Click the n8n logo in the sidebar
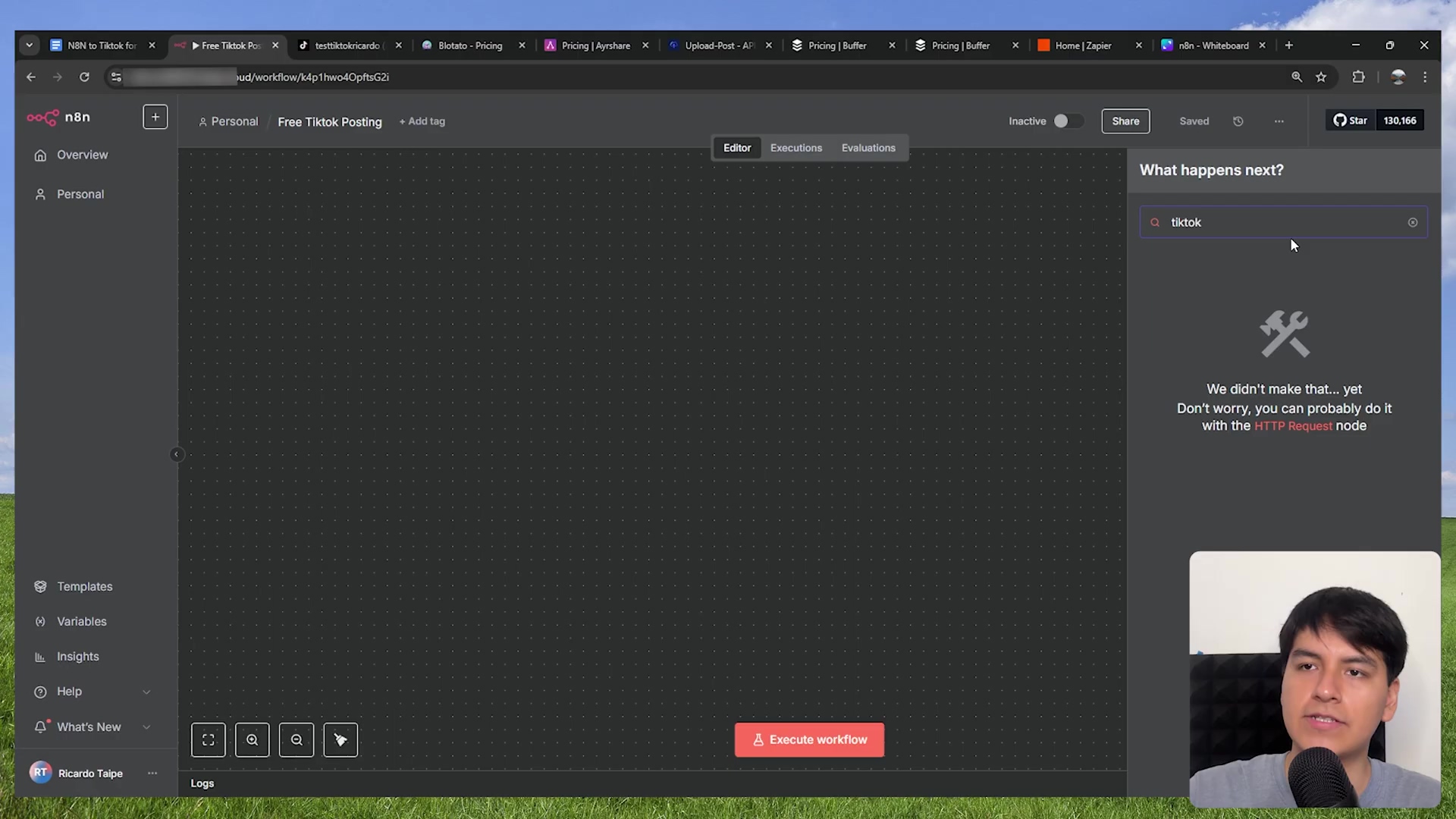Screen dimensions: 1456x819 (58, 117)
